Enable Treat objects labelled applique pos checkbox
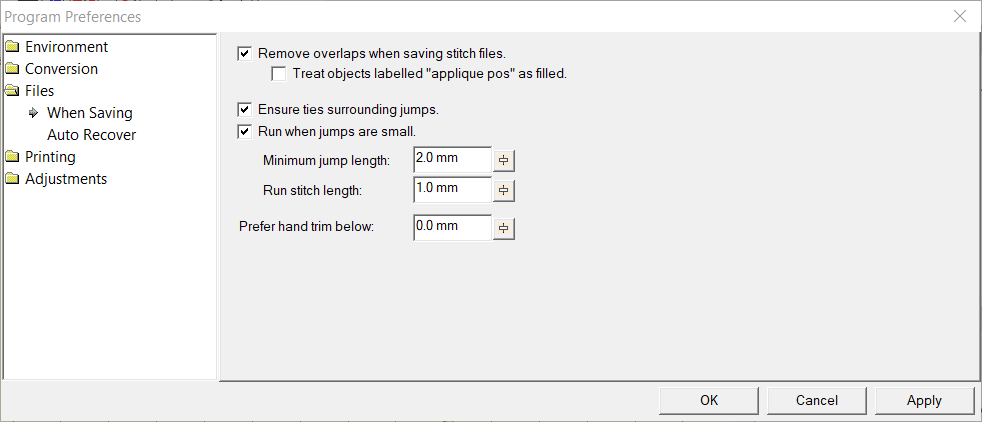Image resolution: width=982 pixels, height=422 pixels. coord(278,73)
